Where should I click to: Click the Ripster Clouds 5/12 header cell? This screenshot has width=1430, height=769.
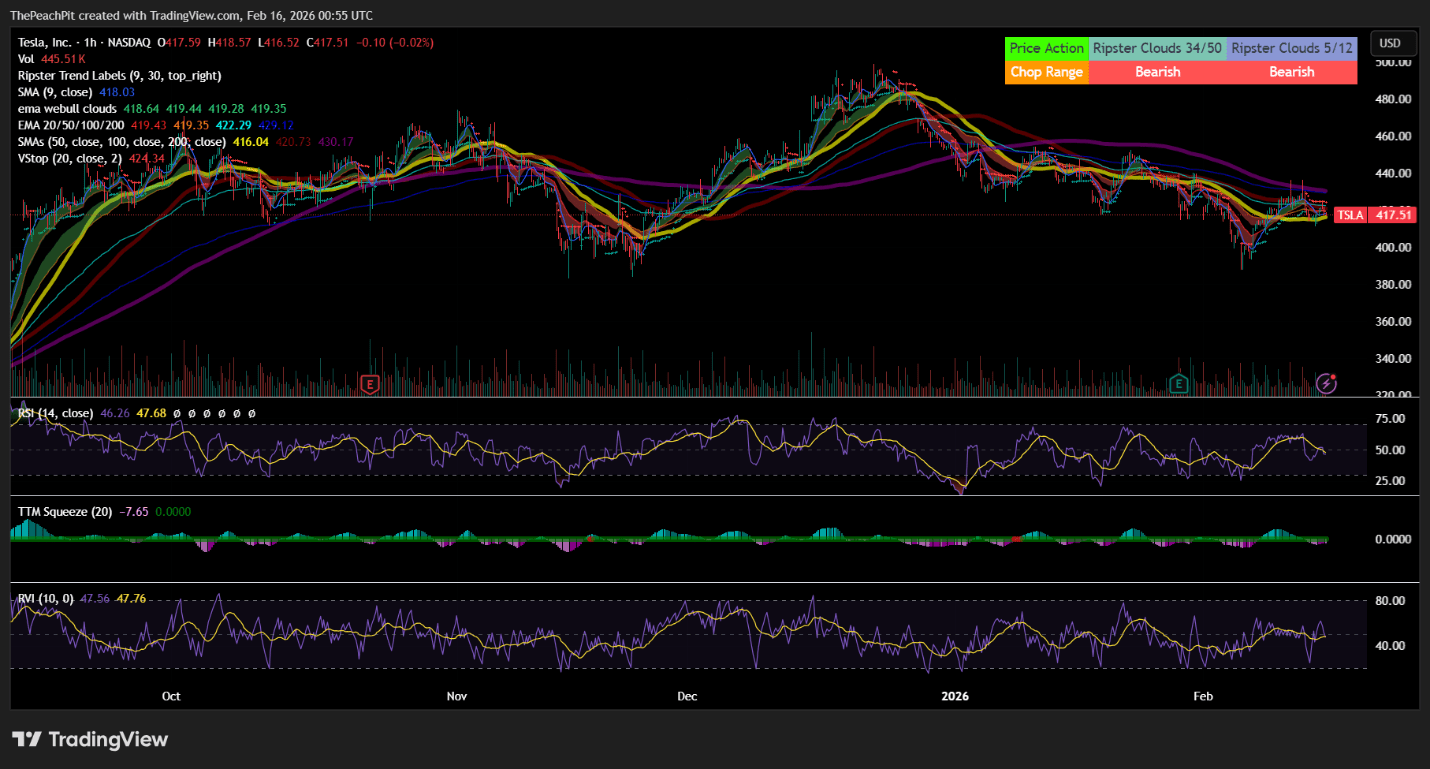1291,48
